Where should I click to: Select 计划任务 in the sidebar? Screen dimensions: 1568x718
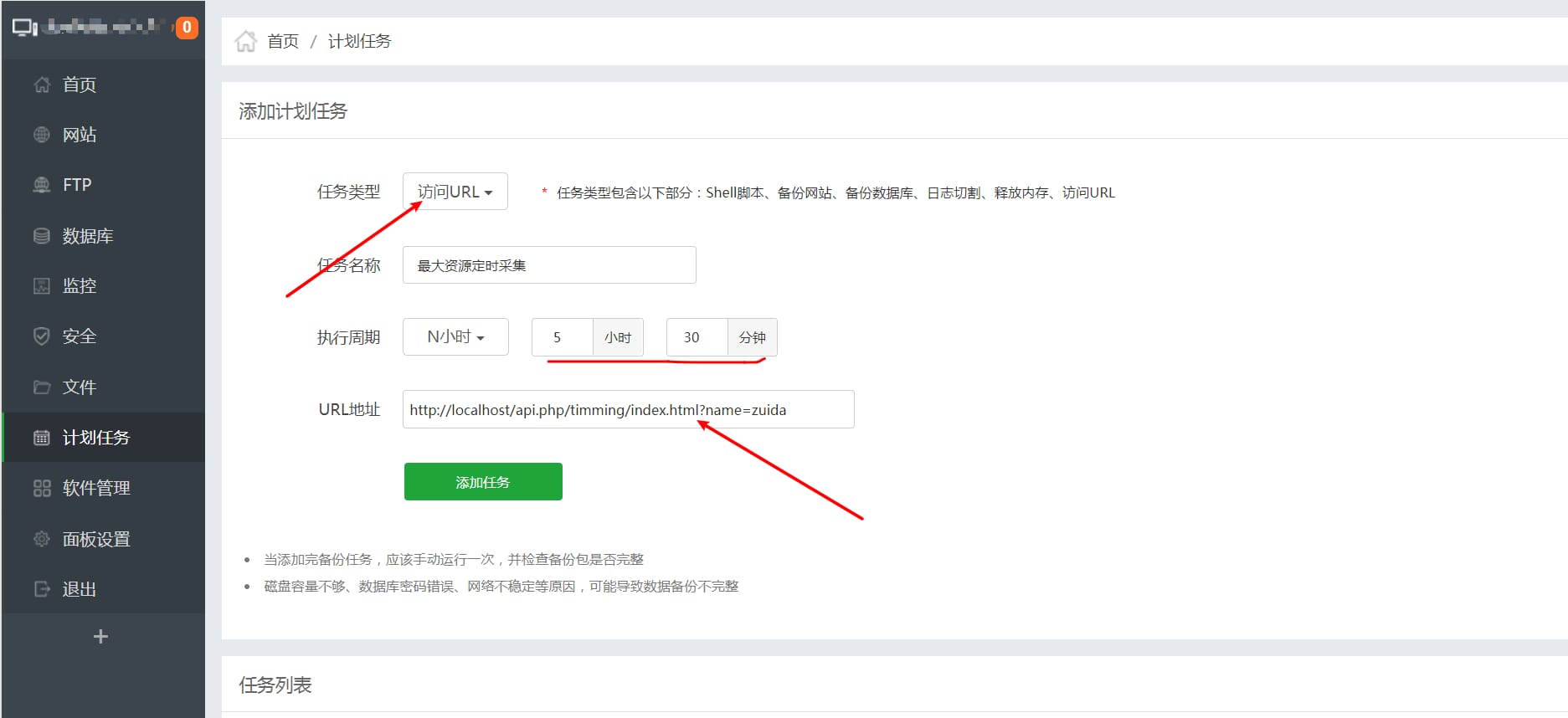coord(104,438)
